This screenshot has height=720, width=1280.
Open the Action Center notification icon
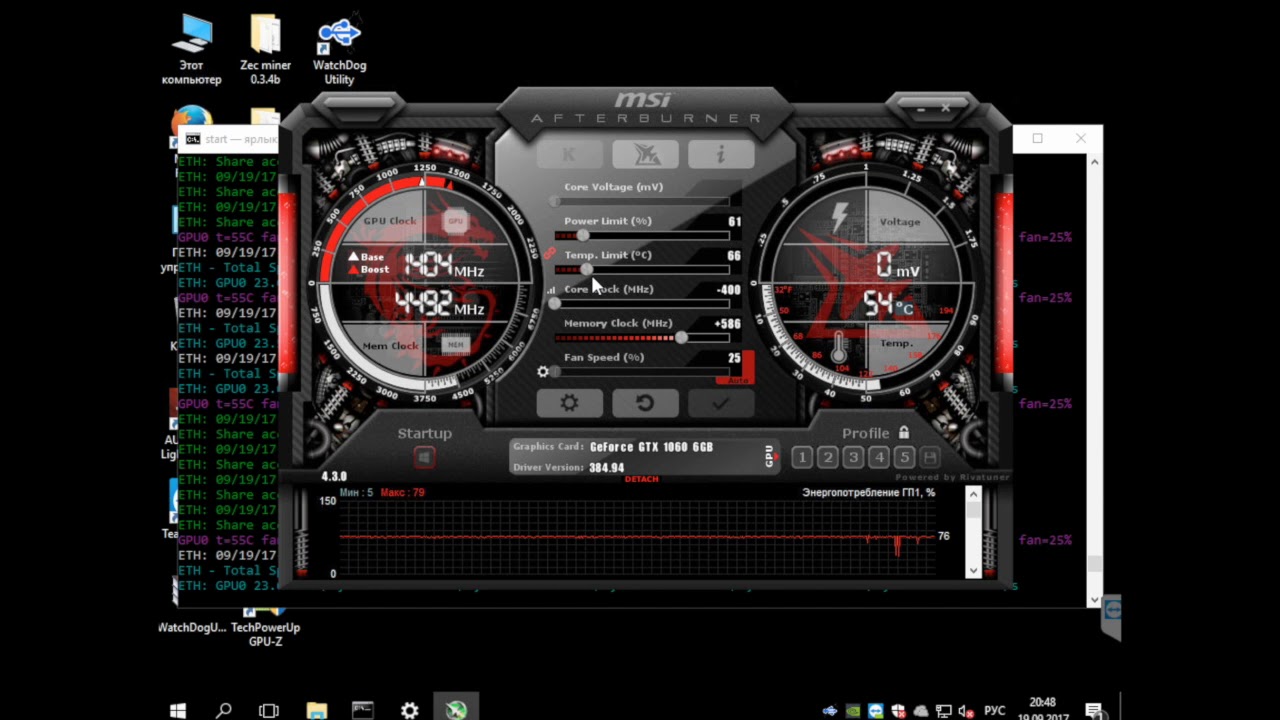[1093, 710]
